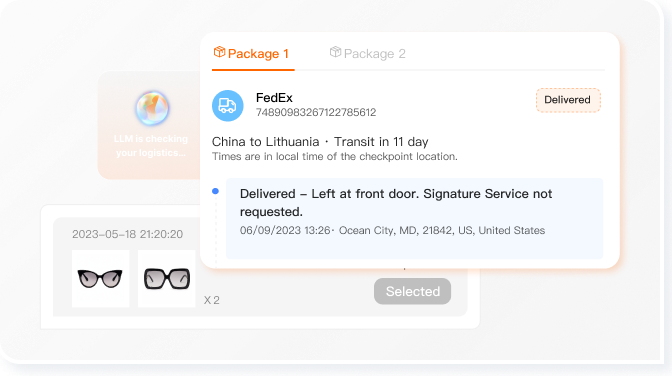
Task: Click the blue FedEx delivery truck icon
Action: (228, 105)
